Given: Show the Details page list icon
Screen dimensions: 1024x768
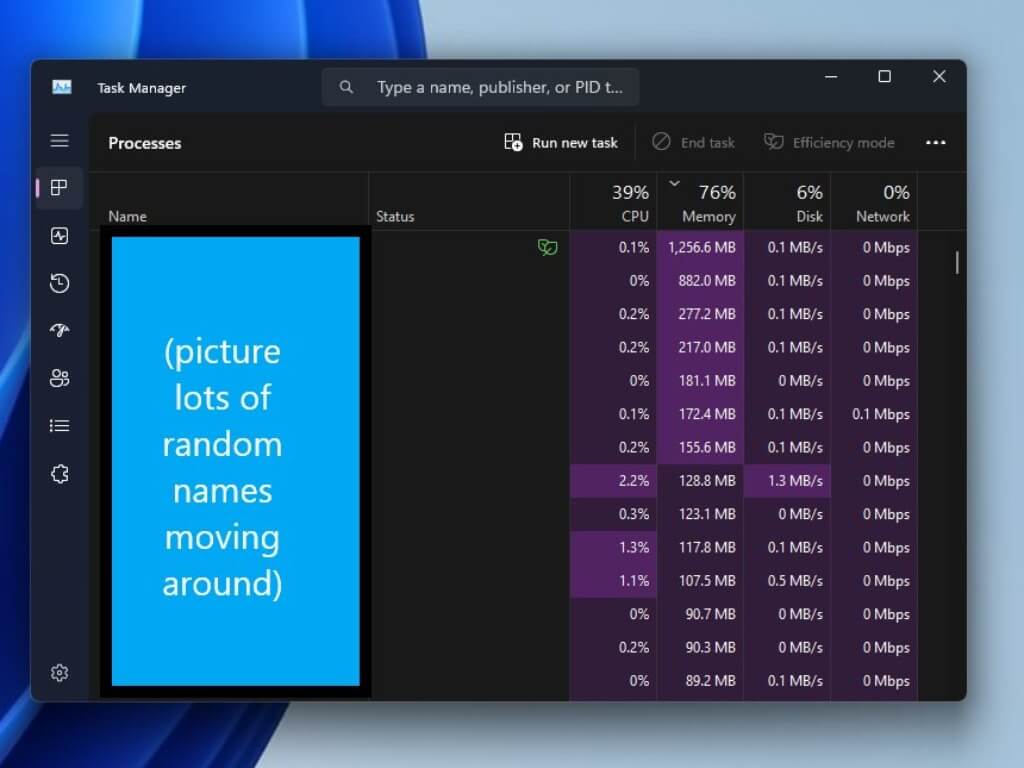Looking at the screenshot, I should click(59, 426).
